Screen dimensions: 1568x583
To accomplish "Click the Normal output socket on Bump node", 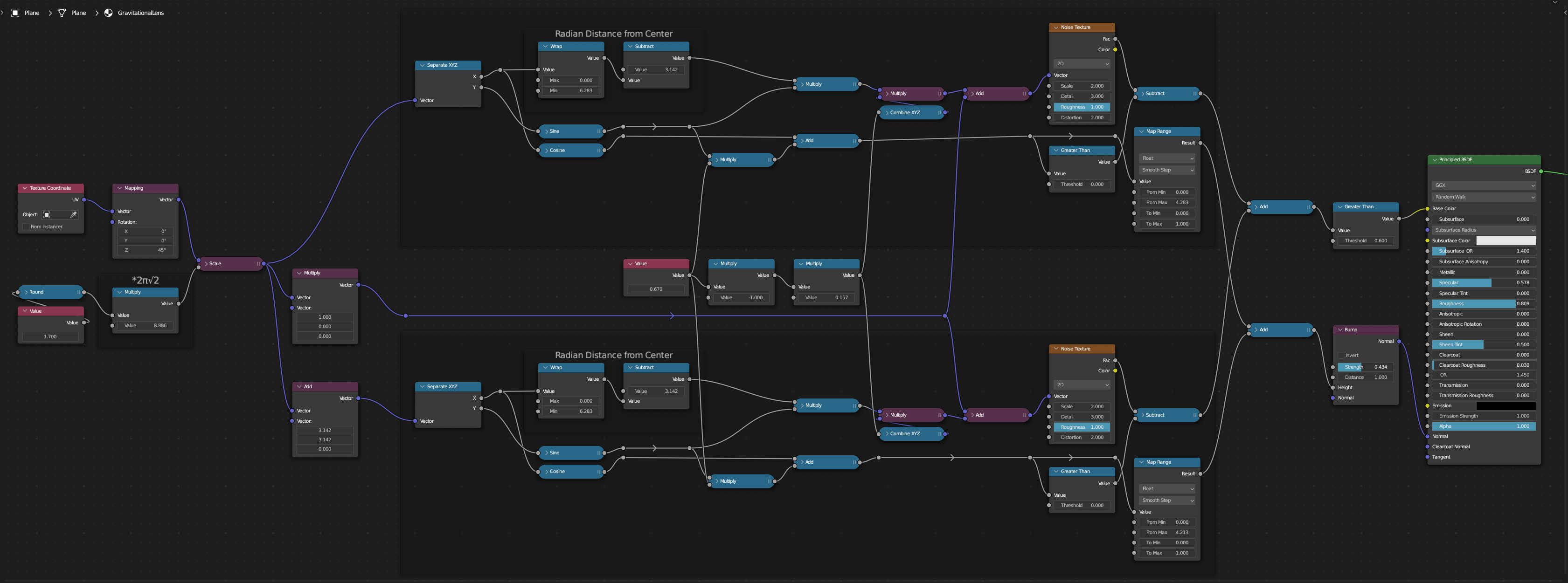I will point(1399,342).
